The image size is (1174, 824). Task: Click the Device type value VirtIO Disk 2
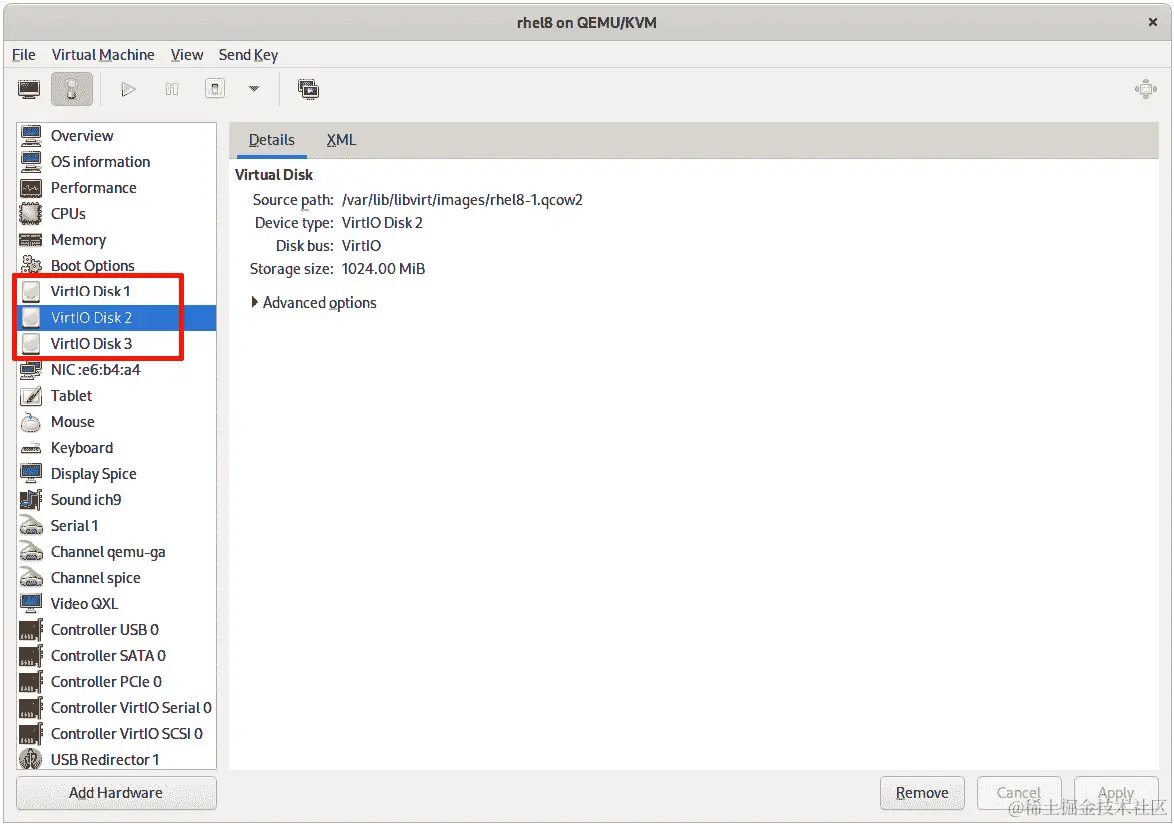[382, 223]
